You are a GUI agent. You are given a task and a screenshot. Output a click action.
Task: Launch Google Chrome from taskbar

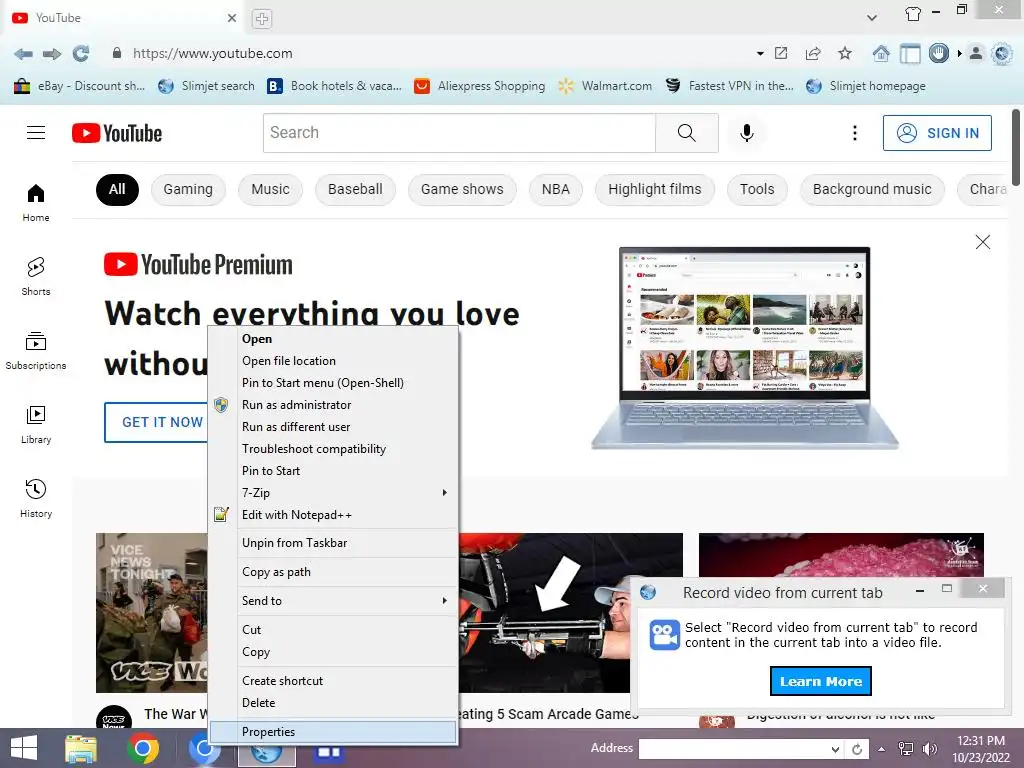[143, 748]
